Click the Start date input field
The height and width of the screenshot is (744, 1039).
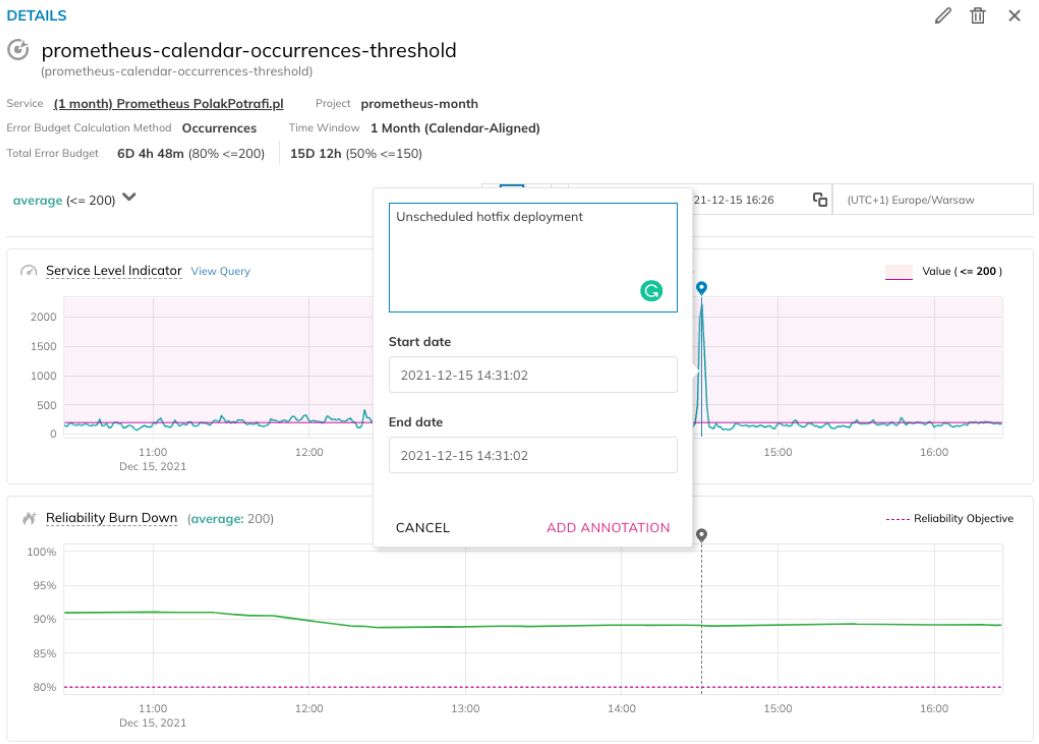533,375
